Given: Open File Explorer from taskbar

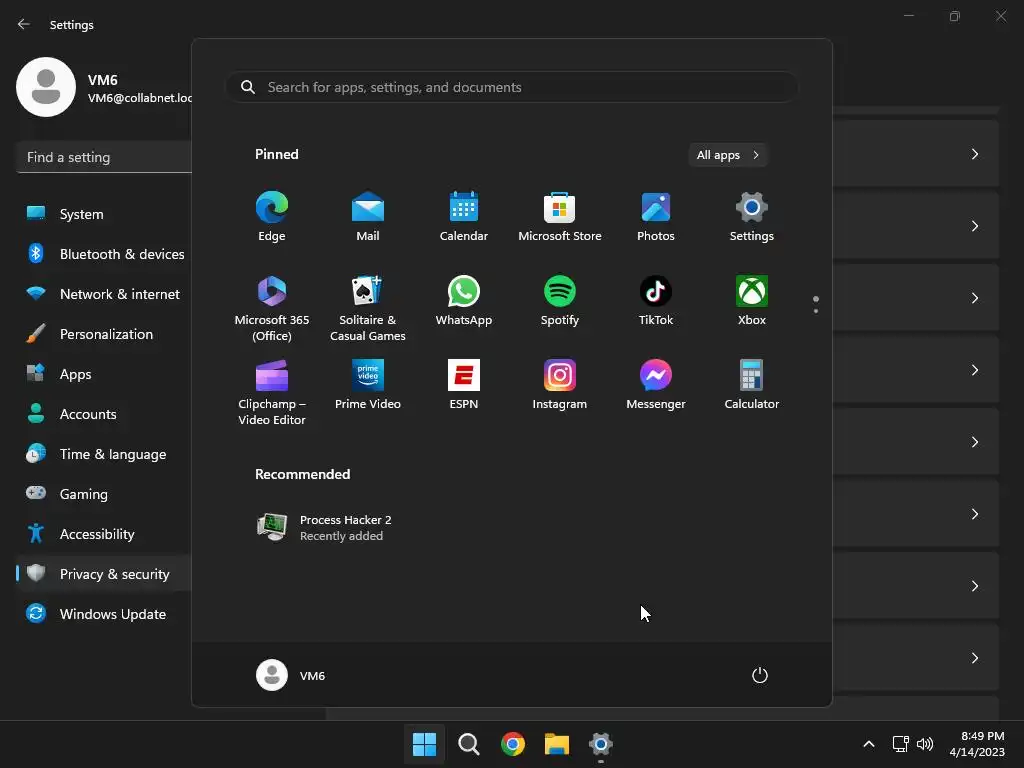Looking at the screenshot, I should (x=557, y=744).
